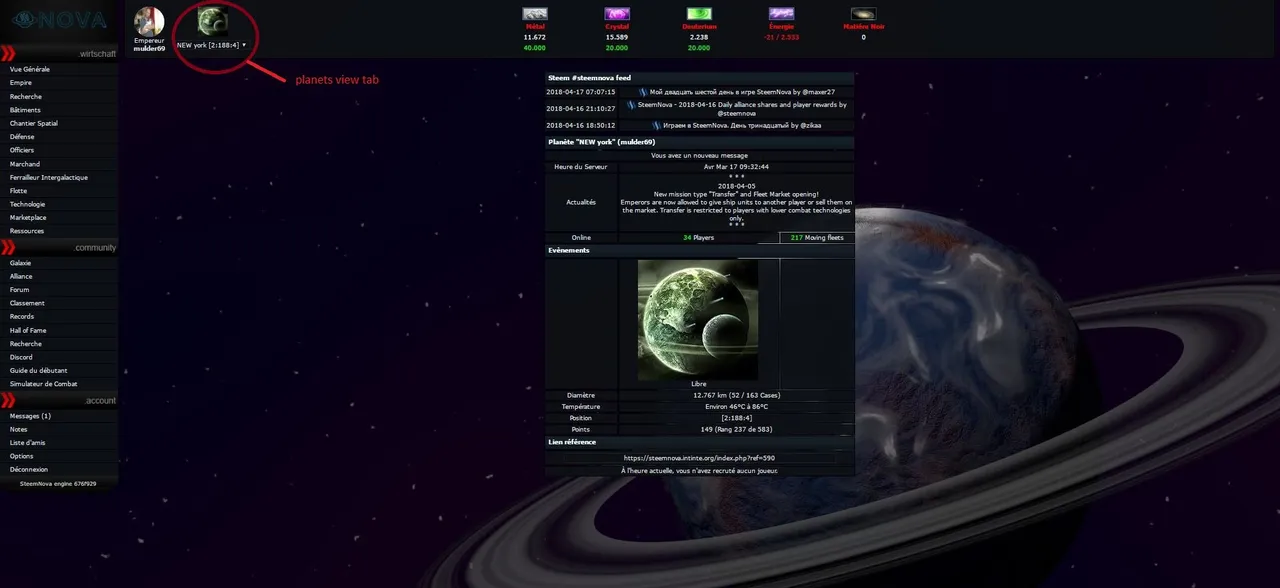The width and height of the screenshot is (1280, 588).
Task: Open the Marchand page
Action: click(x=25, y=164)
